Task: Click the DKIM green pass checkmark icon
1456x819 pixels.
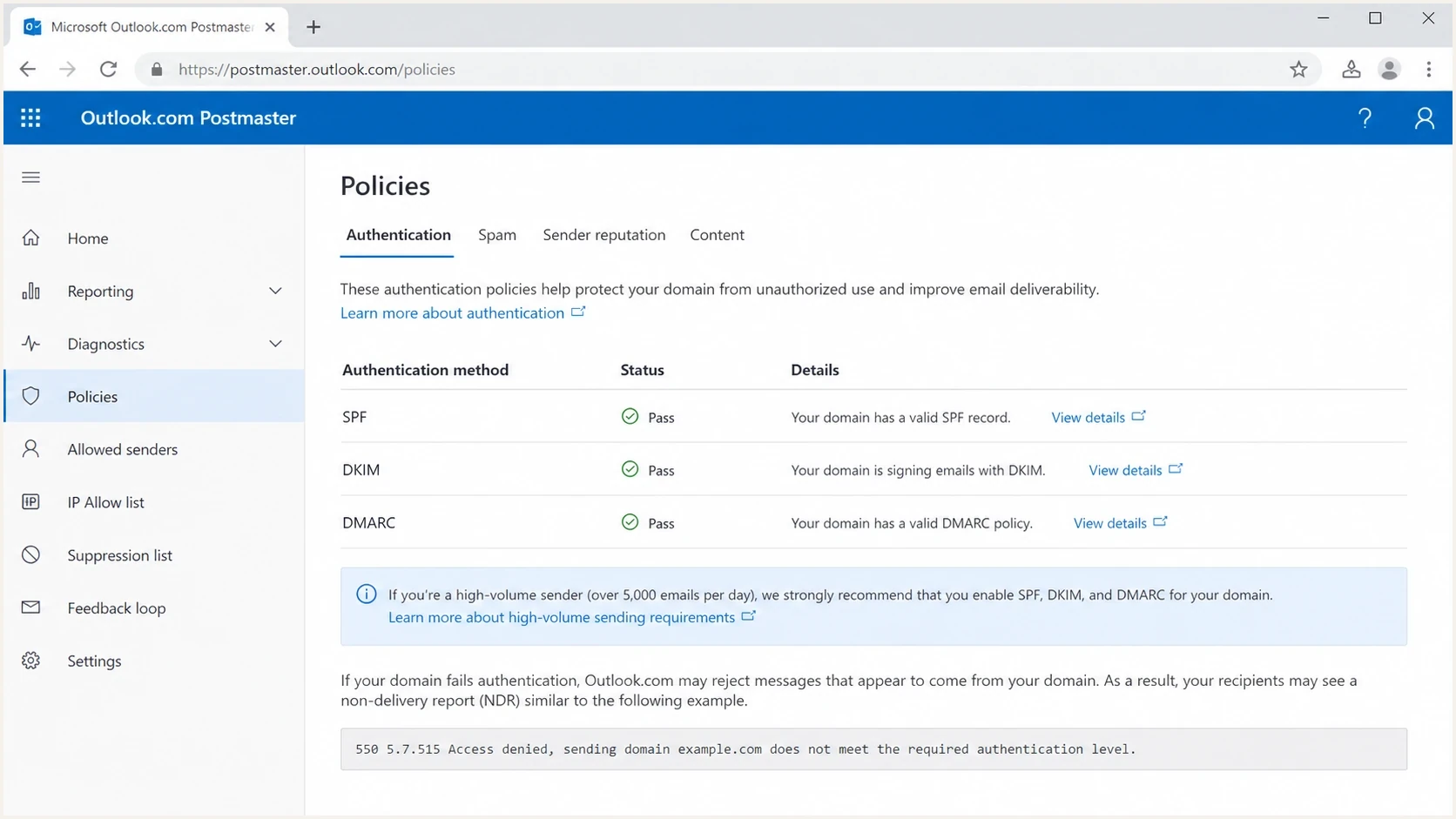Action: click(x=630, y=470)
